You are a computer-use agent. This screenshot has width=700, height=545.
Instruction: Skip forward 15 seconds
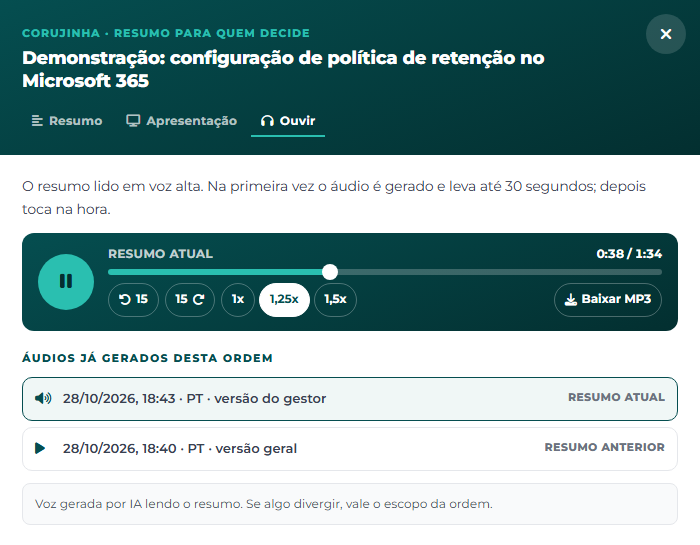(x=190, y=300)
